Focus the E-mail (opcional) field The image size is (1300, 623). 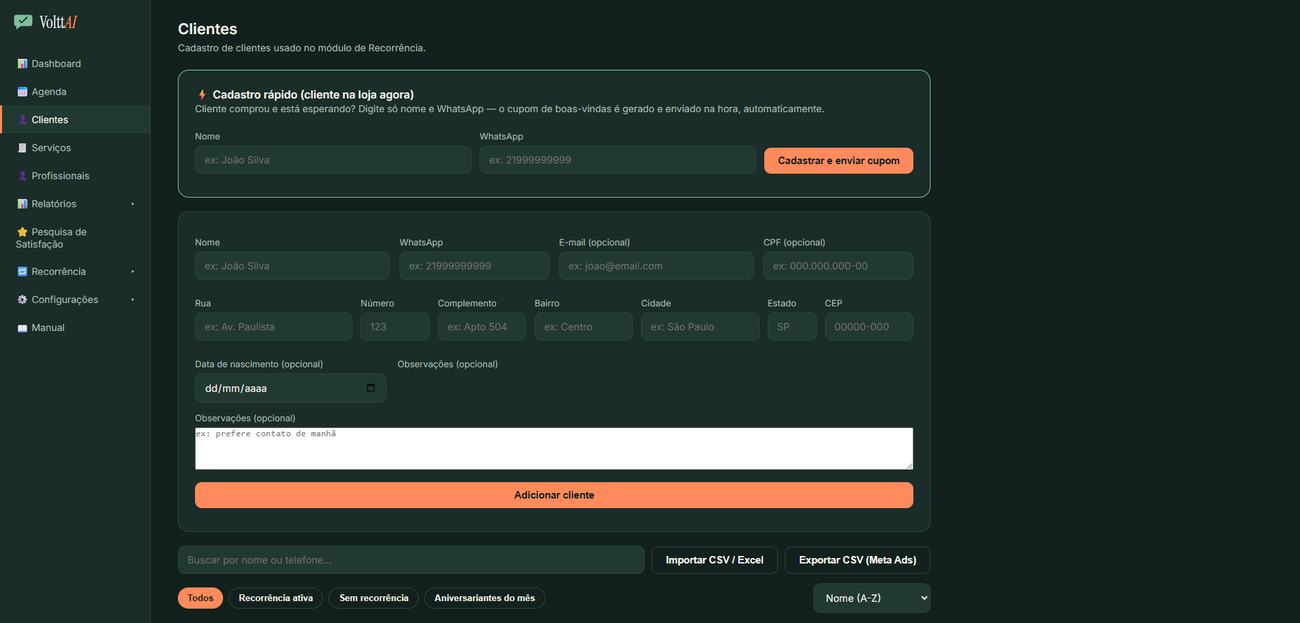click(656, 266)
